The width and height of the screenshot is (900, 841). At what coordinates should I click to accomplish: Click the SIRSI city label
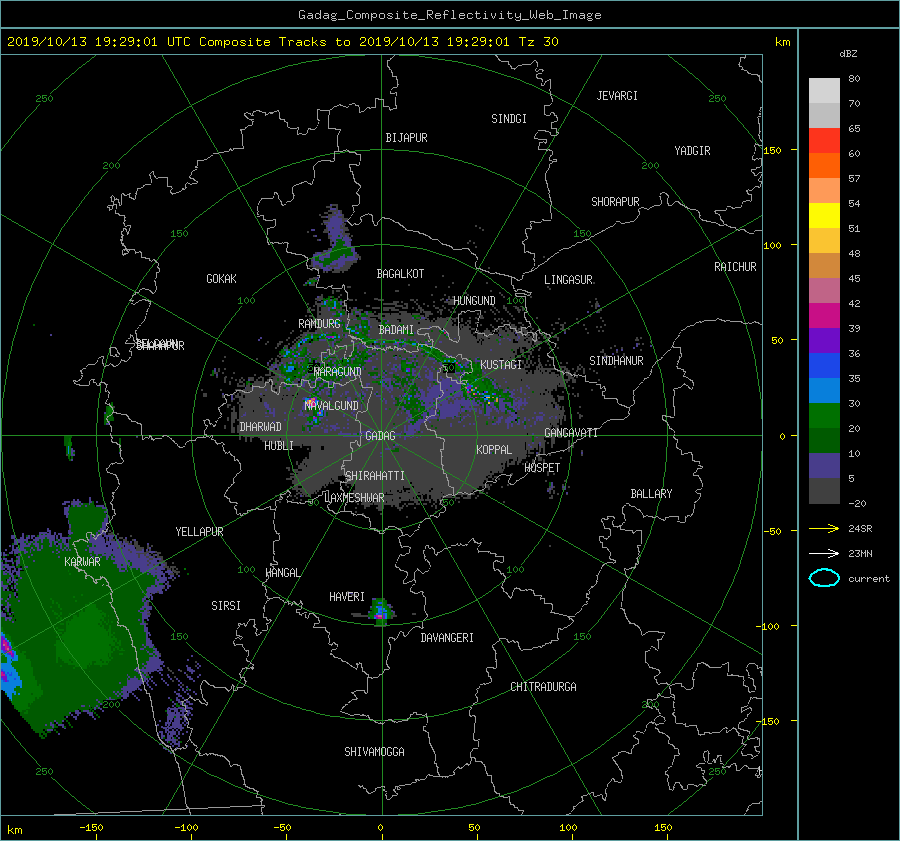226,606
